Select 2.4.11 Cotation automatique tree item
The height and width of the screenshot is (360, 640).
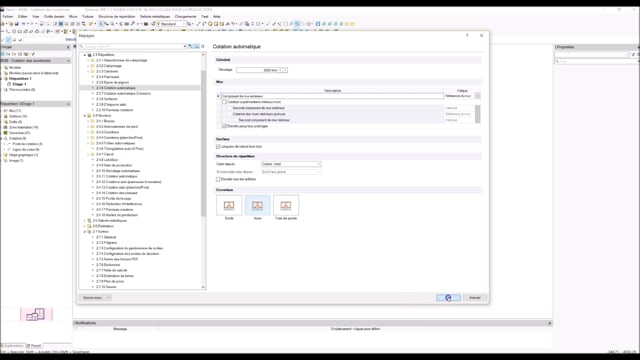click(x=117, y=177)
